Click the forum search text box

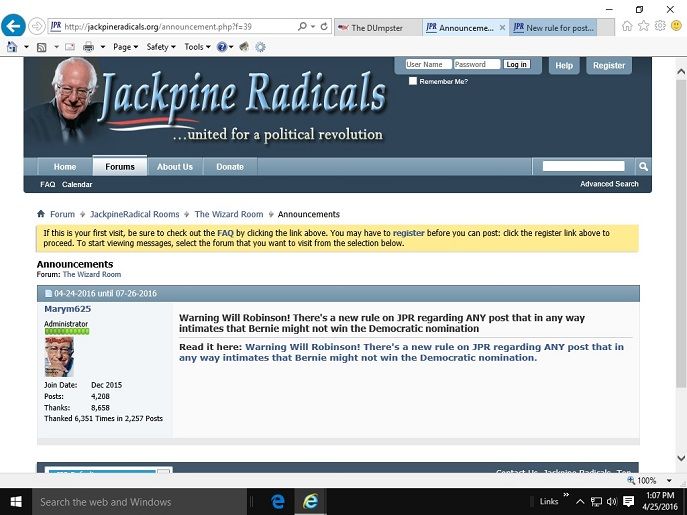click(583, 166)
